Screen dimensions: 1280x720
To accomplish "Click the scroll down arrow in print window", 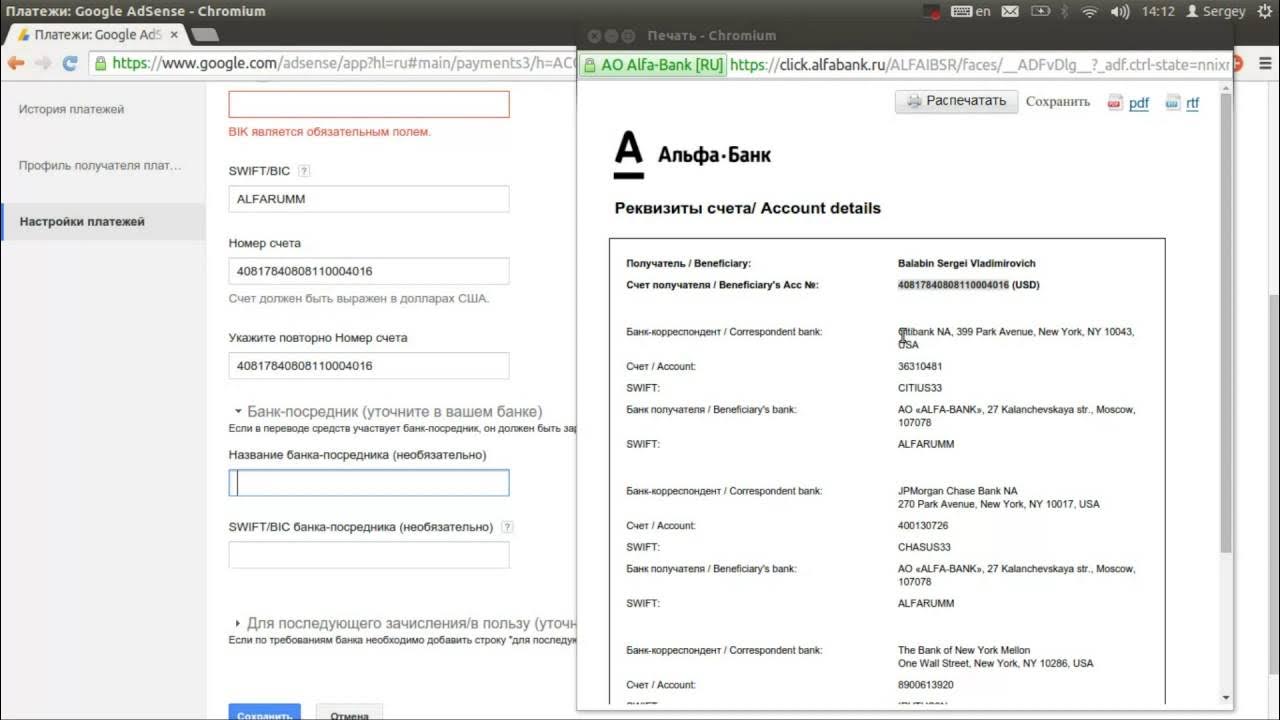I will (x=1226, y=698).
